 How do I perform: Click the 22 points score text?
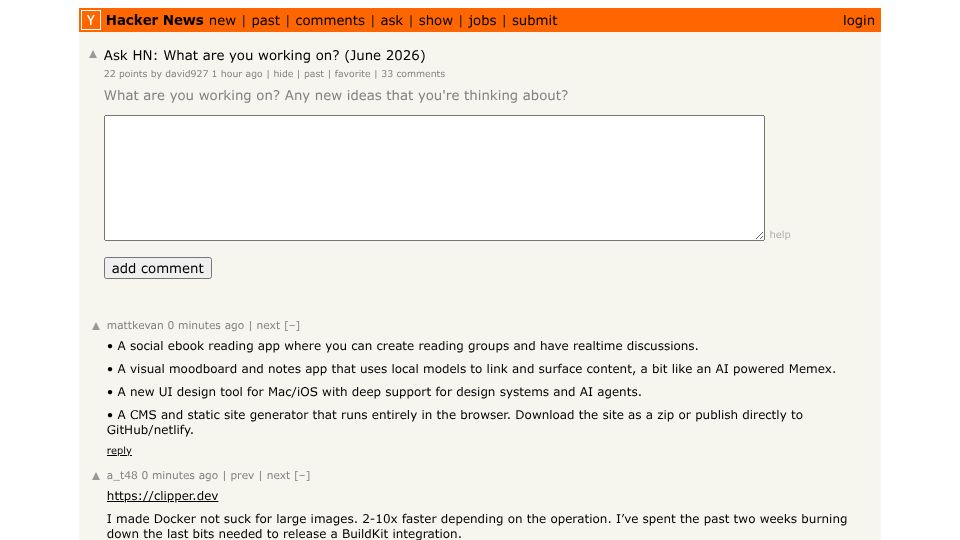click(x=126, y=73)
